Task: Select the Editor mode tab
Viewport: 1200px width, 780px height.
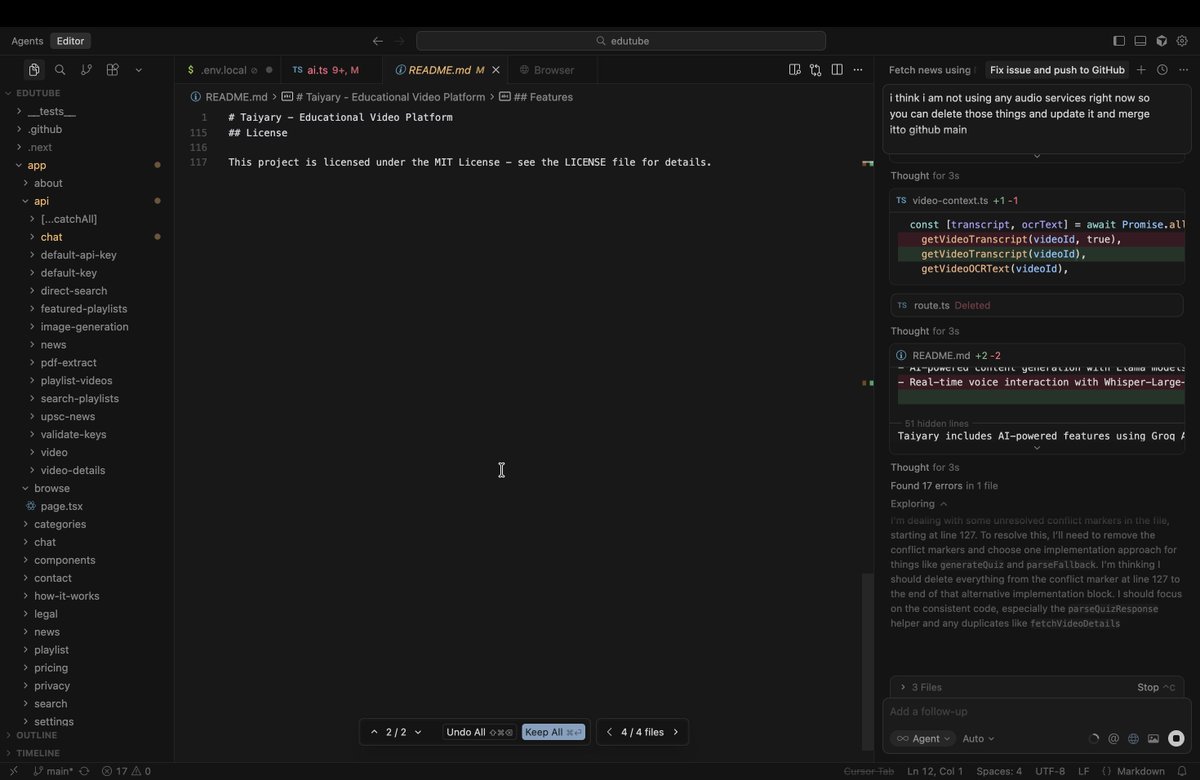Action: tap(71, 41)
